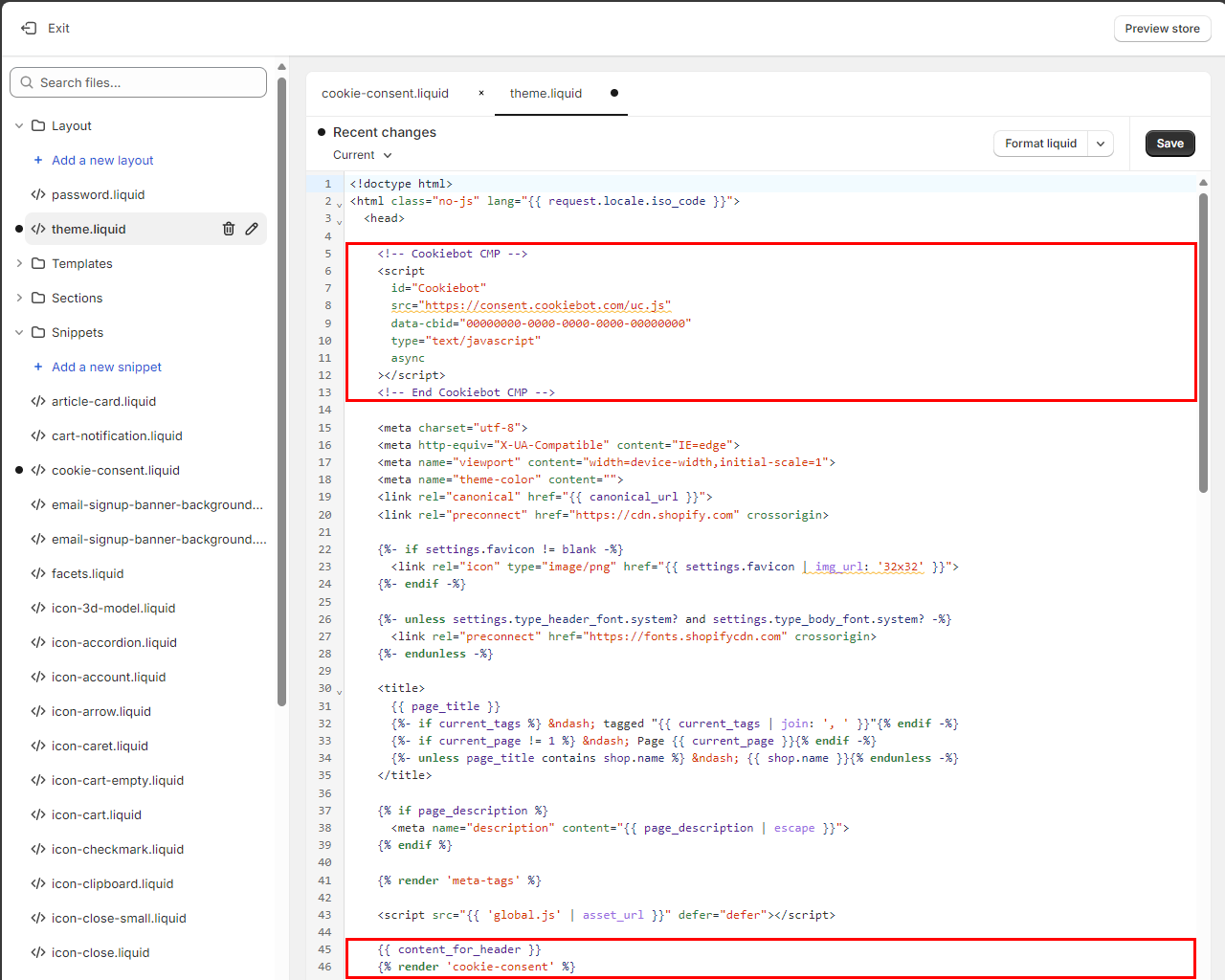Click the 'content_for_header' code line
The height and width of the screenshot is (980, 1225).
click(x=459, y=949)
